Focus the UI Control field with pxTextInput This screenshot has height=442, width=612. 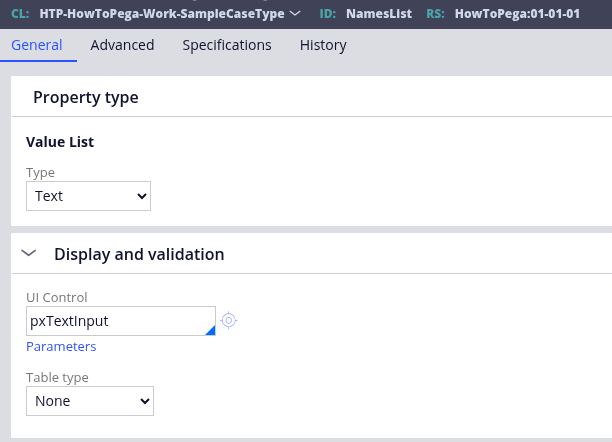pyautogui.click(x=115, y=320)
